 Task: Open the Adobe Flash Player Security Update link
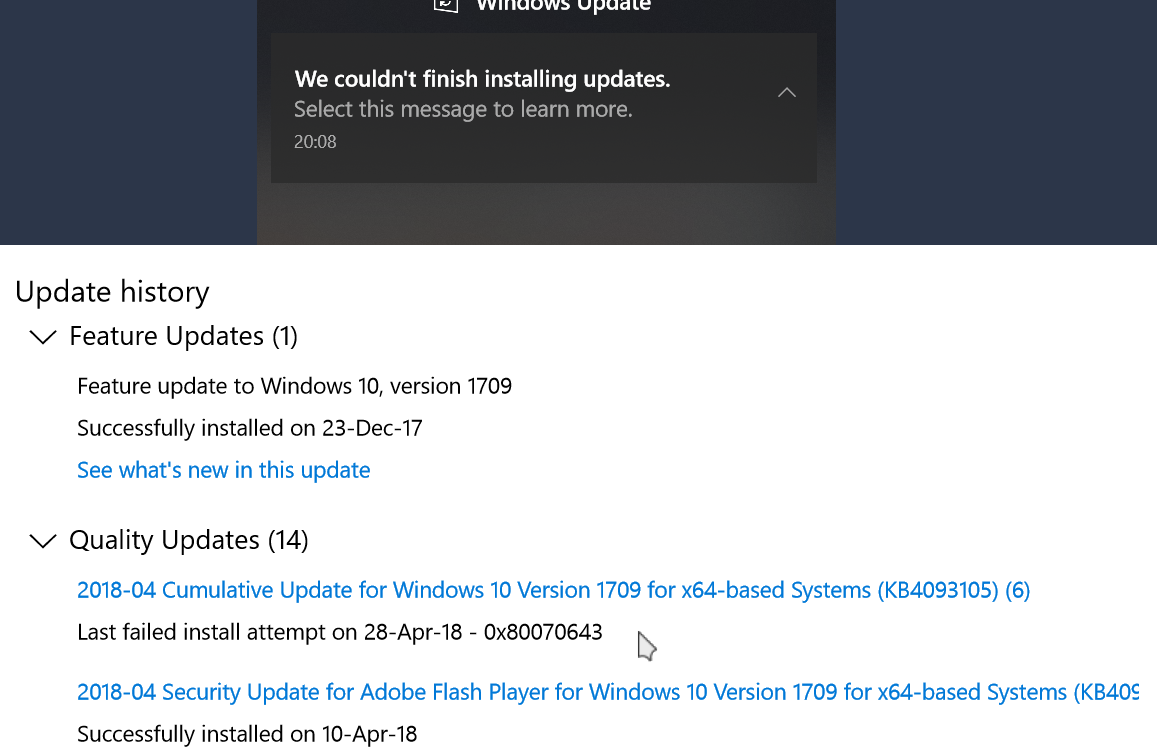(608, 692)
